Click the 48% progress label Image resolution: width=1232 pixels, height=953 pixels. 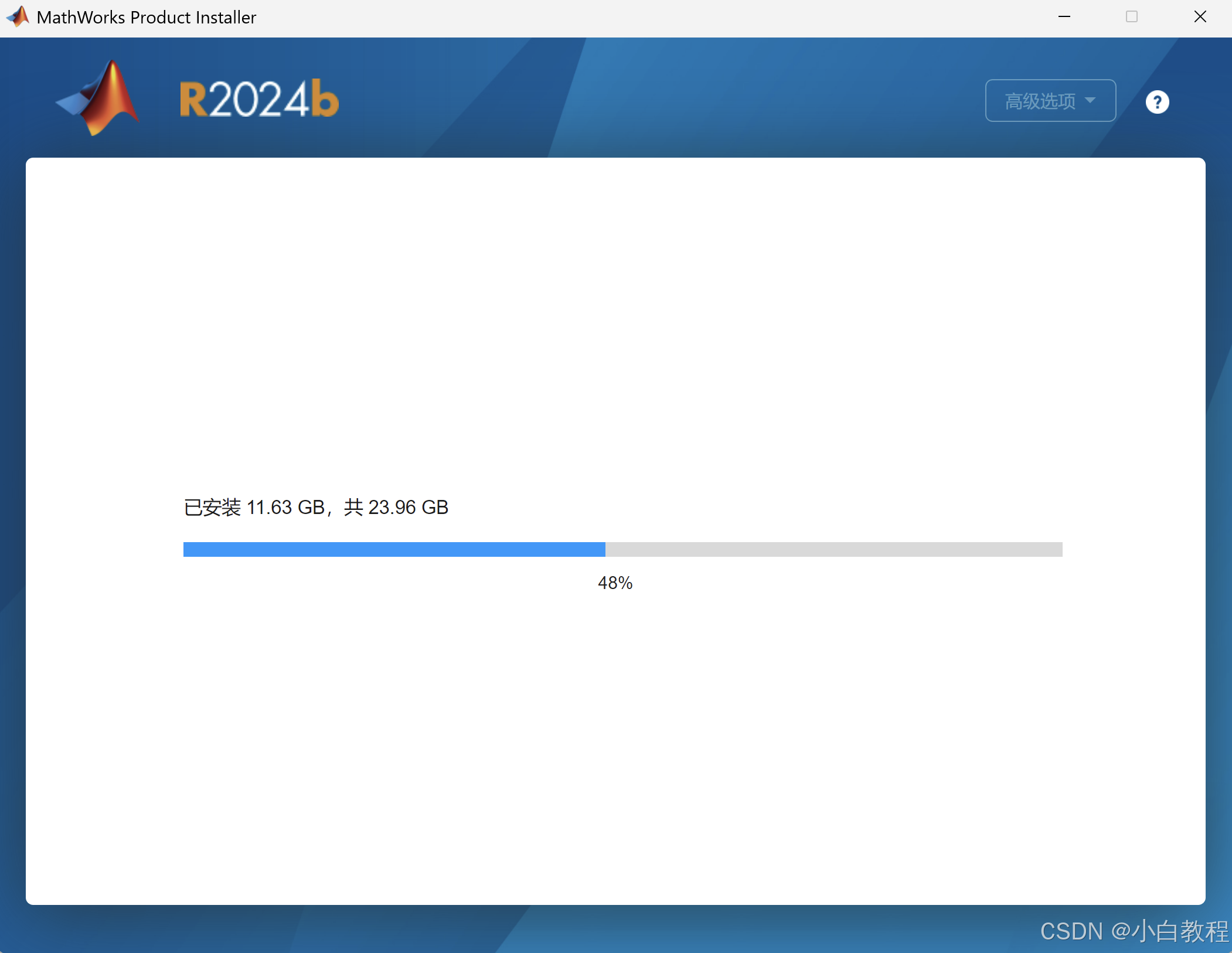pos(615,583)
